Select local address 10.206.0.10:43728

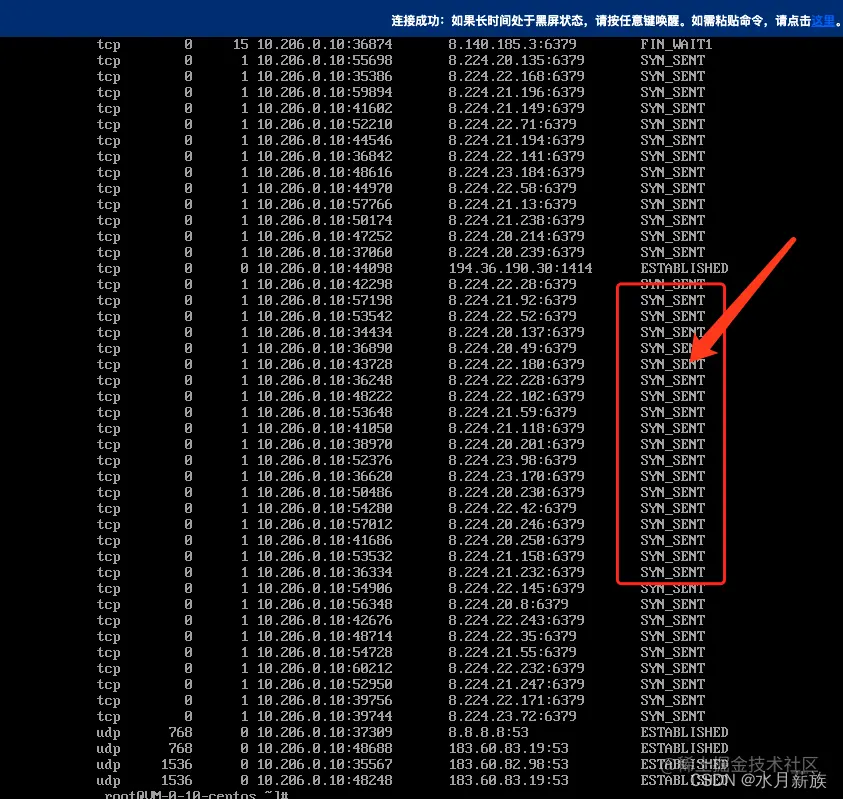325,364
